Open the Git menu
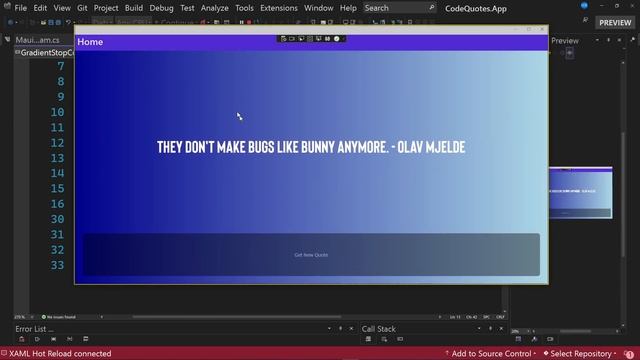The height and width of the screenshot is (360, 640). pyautogui.click(x=82, y=8)
